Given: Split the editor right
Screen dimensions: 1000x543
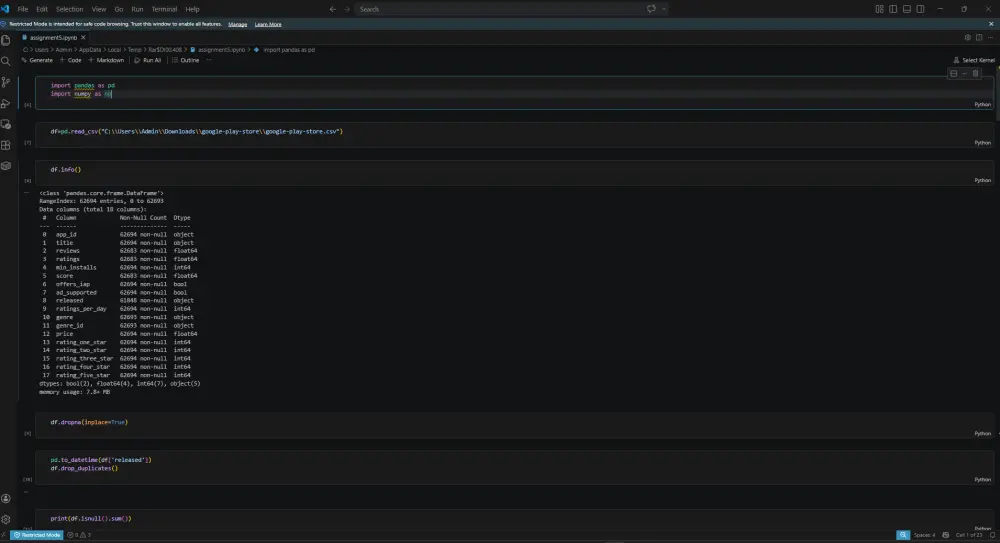Looking at the screenshot, I should pyautogui.click(x=979, y=38).
